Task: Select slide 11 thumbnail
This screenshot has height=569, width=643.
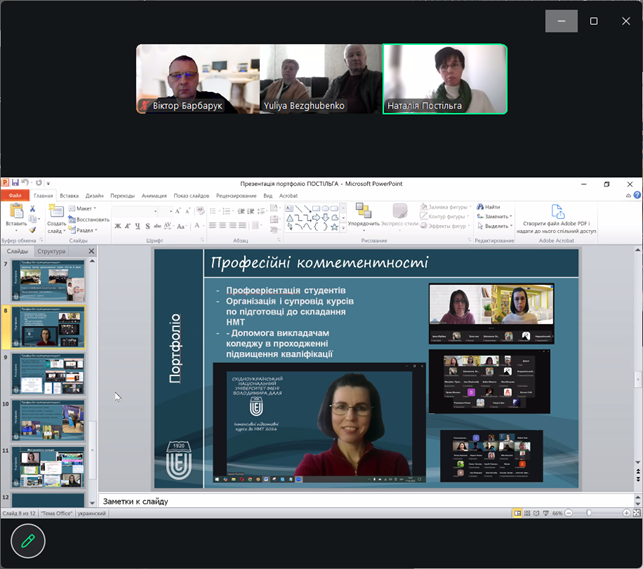Action: [x=48, y=467]
